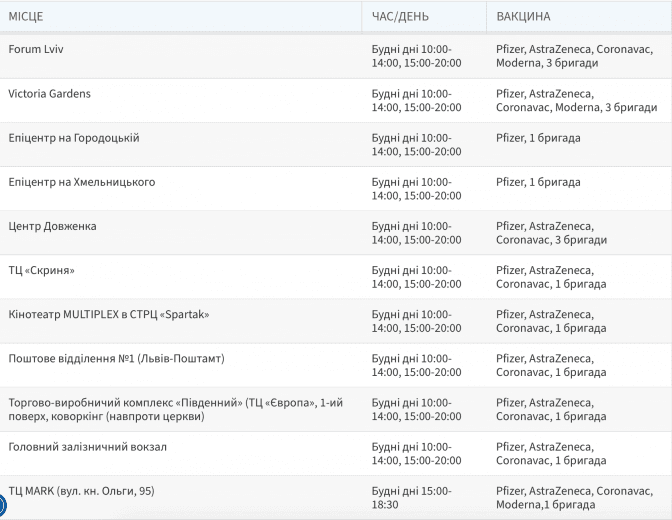Select the Victoria Gardens row name

49,94
